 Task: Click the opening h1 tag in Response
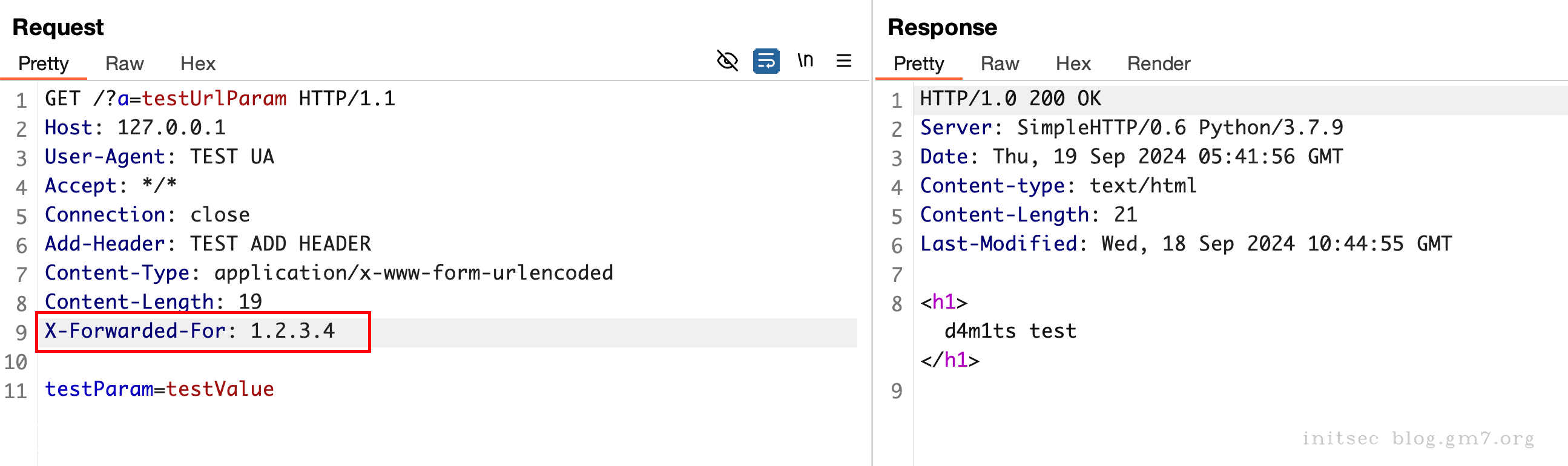943,303
